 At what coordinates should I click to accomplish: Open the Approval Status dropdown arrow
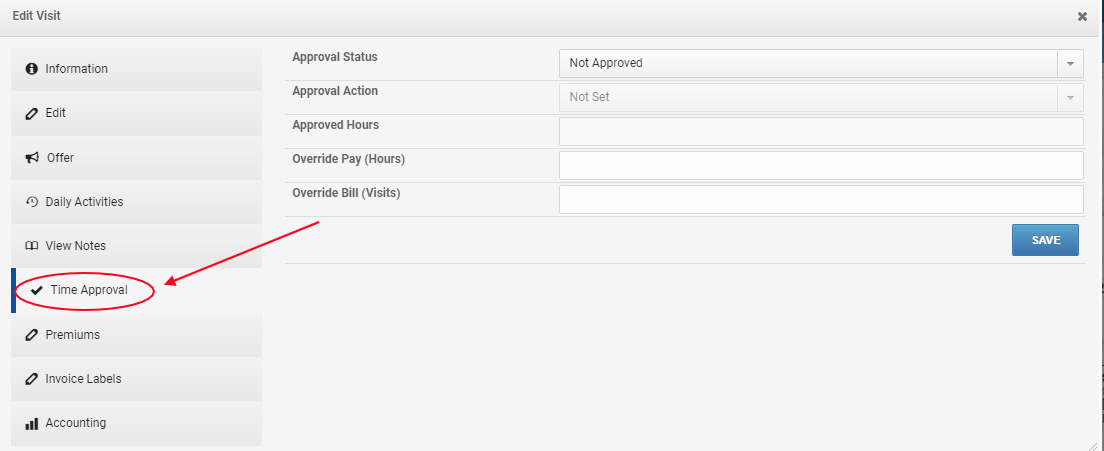1070,63
